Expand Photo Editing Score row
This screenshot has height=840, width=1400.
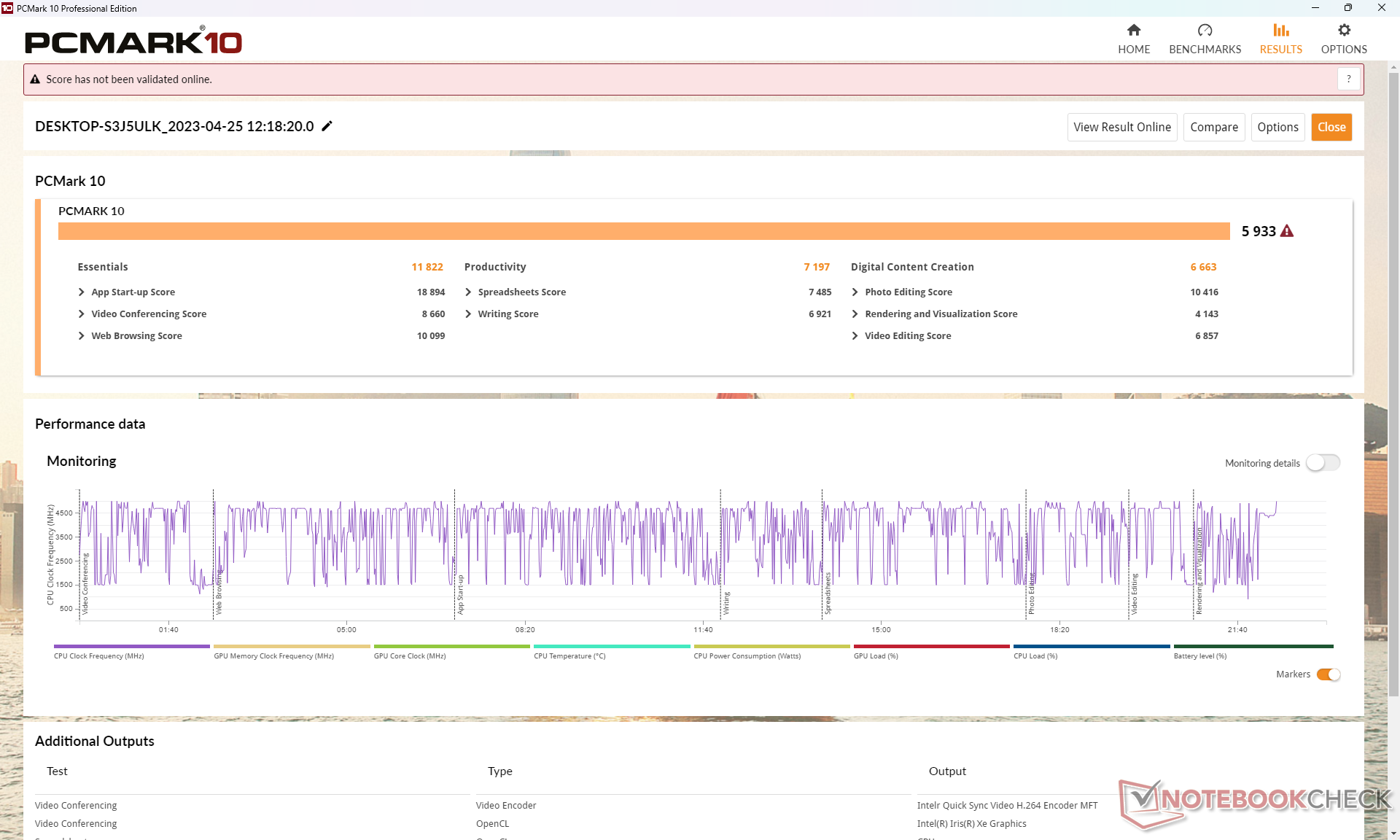point(855,292)
